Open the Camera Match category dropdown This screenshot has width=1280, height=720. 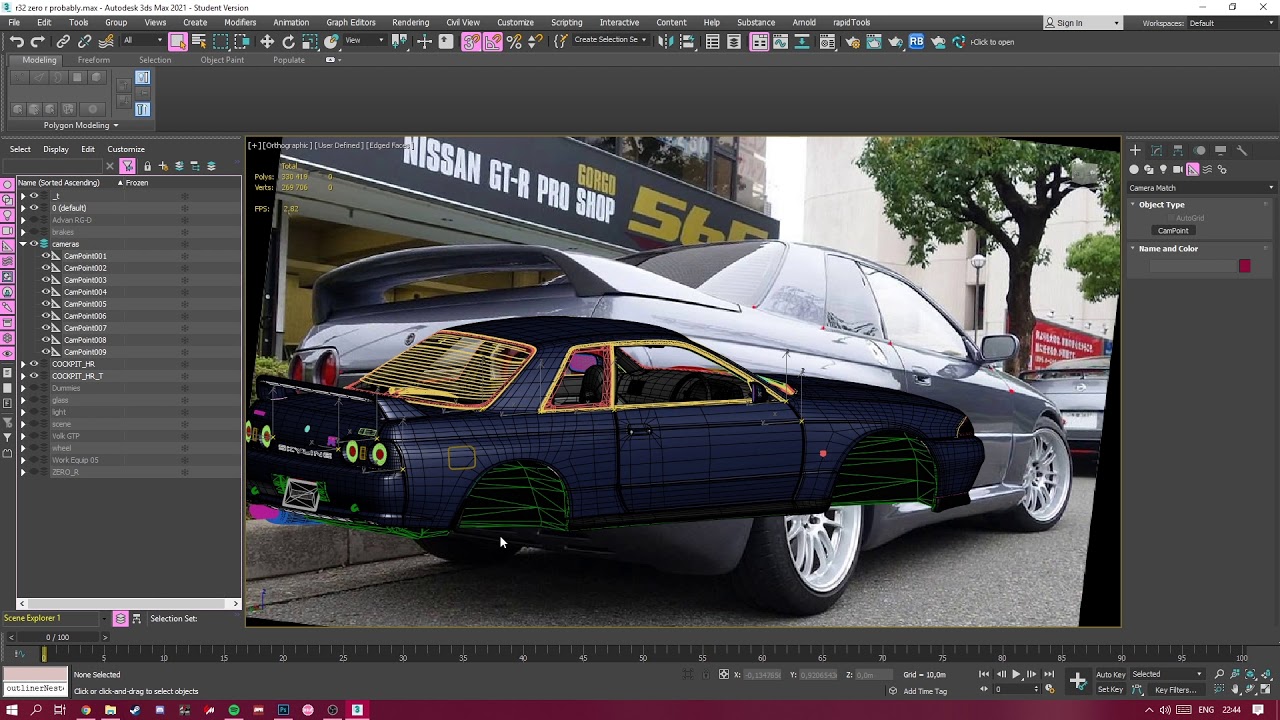[1201, 188]
